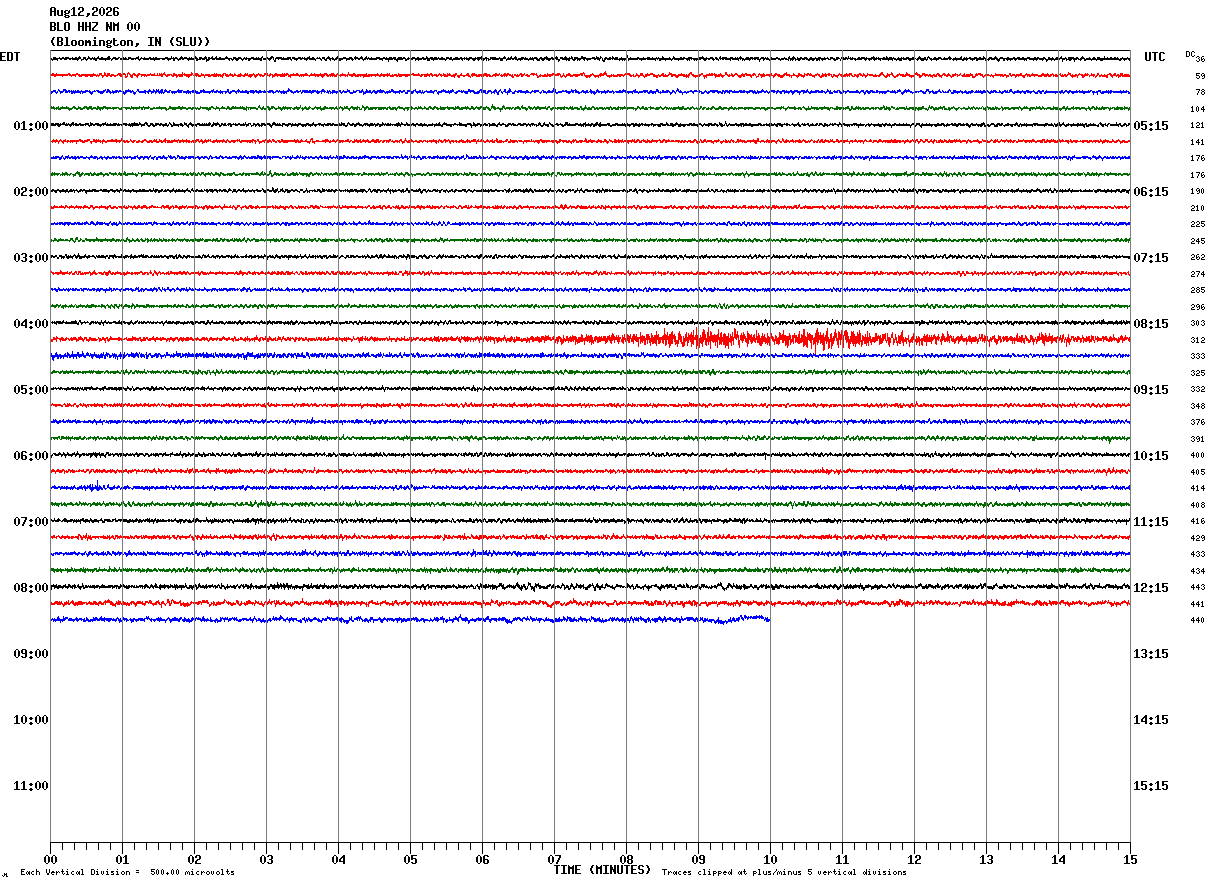Click the "08:15" UTC time label
The image size is (1210, 886).
tap(1151, 324)
